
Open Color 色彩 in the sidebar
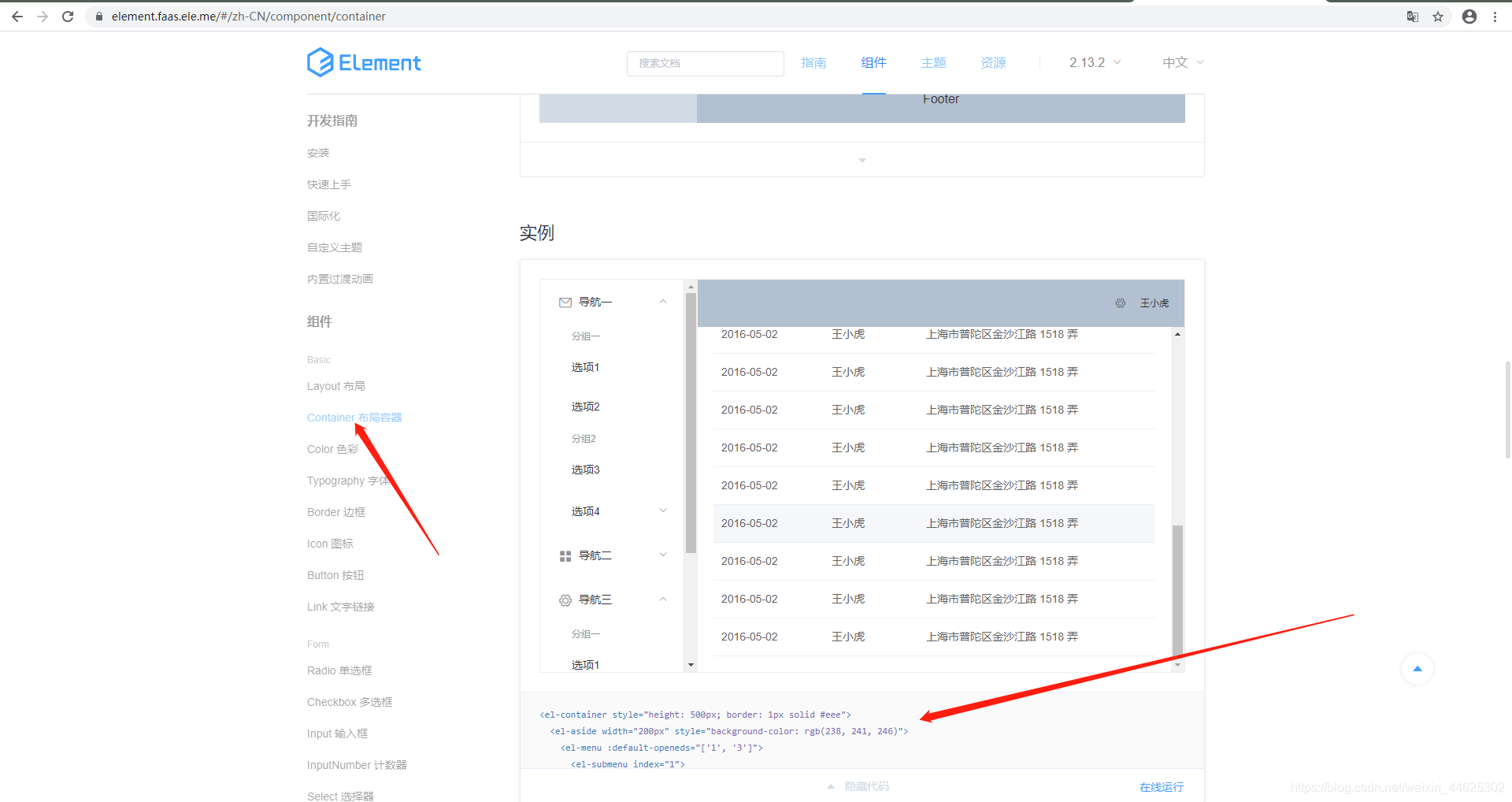[332, 449]
